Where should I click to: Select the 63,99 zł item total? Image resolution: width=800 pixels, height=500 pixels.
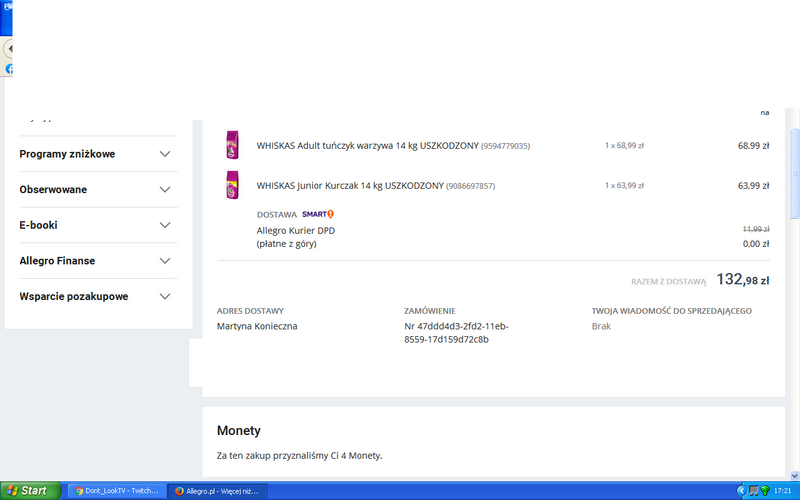pyautogui.click(x=753, y=186)
